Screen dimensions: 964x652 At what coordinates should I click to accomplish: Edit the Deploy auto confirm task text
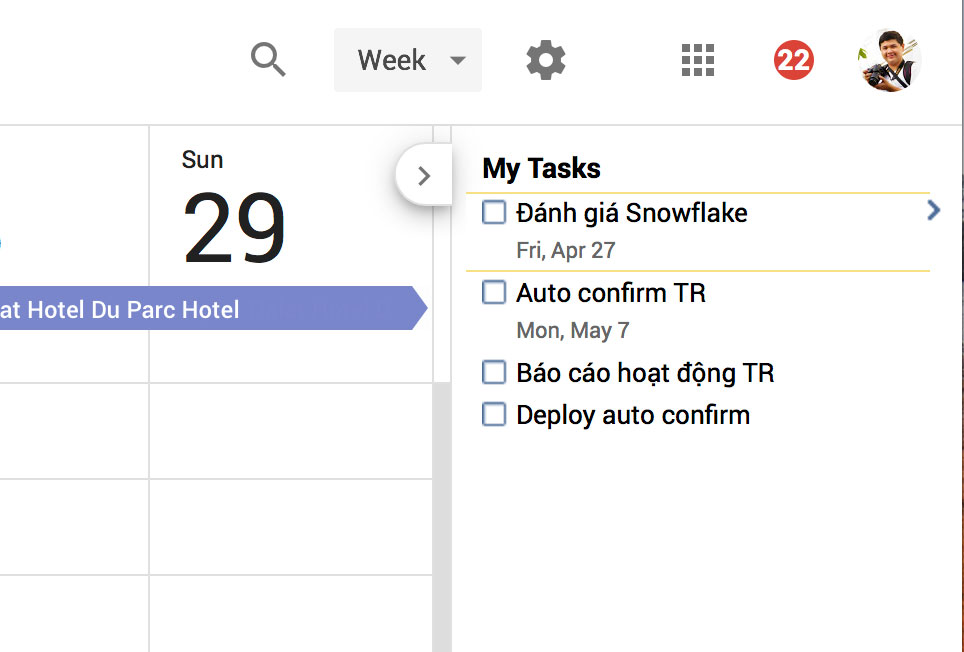[x=633, y=415]
